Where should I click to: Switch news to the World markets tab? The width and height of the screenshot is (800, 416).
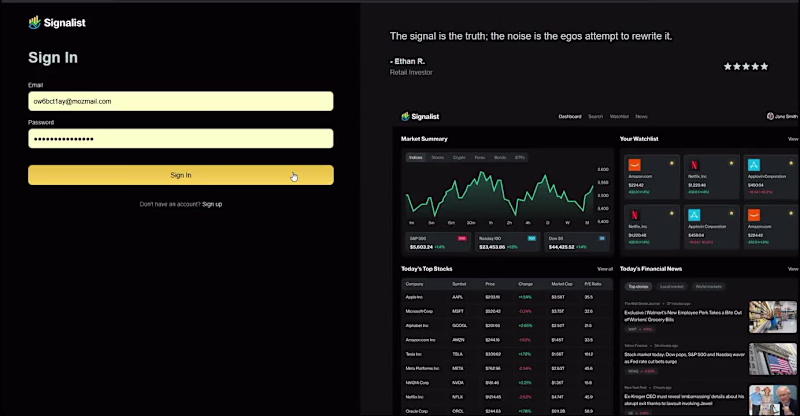(x=708, y=286)
